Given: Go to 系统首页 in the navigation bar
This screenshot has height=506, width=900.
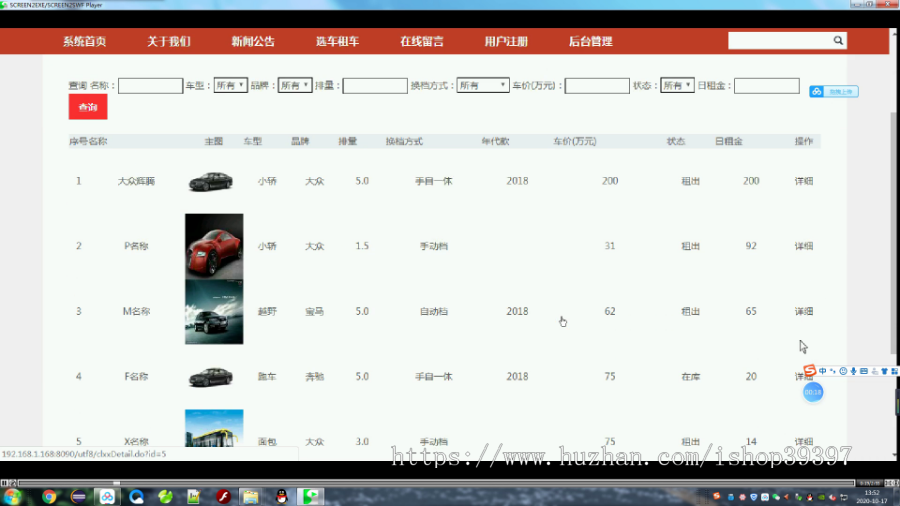Looking at the screenshot, I should [x=84, y=41].
